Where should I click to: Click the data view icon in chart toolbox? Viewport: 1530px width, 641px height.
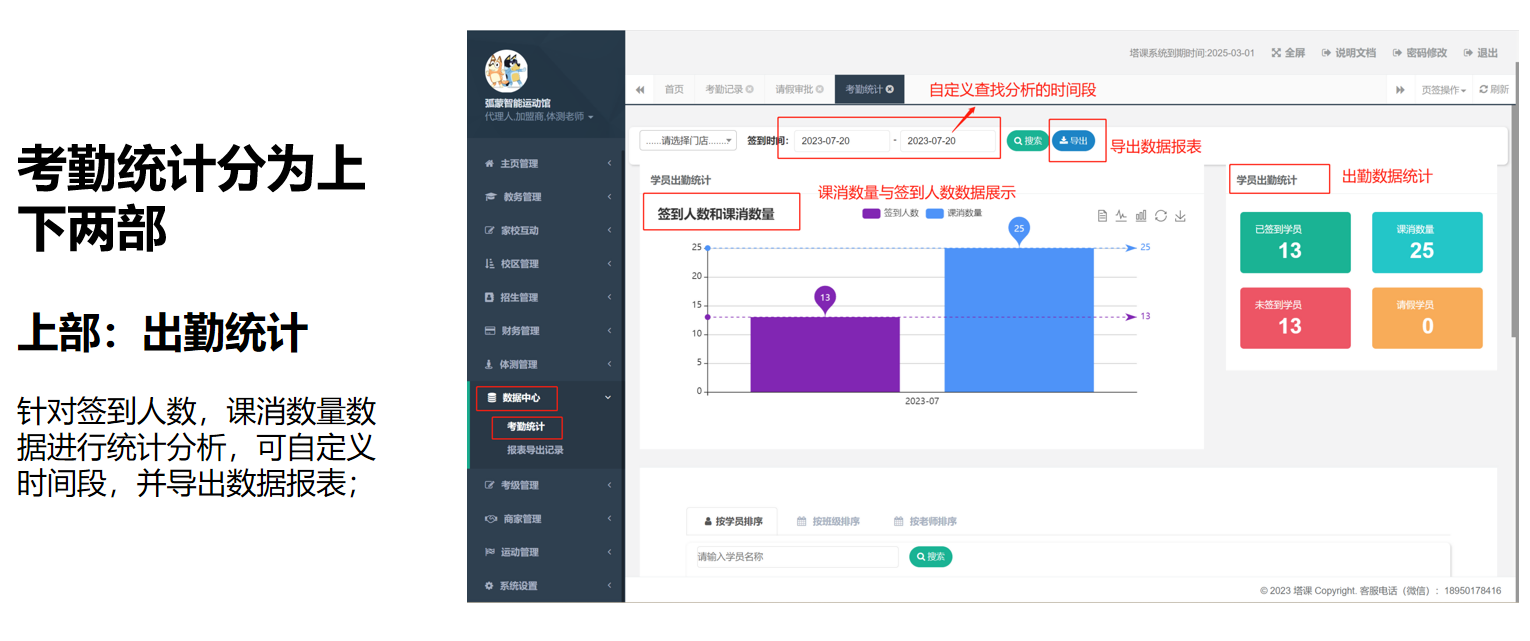pyautogui.click(x=1102, y=216)
